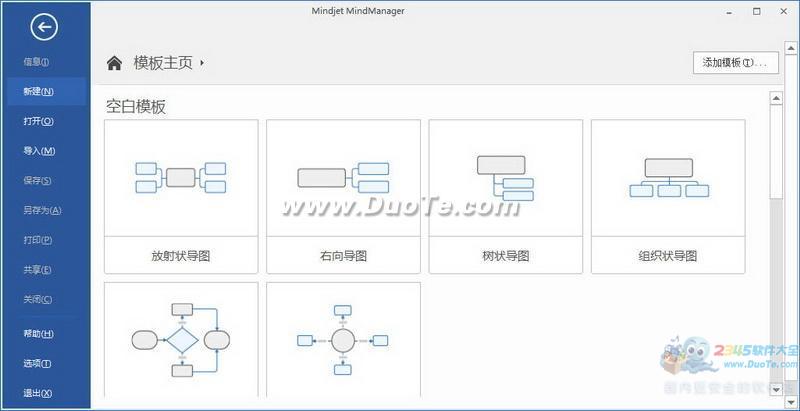The width and height of the screenshot is (800, 411).
Task: Open the 帮助 menu item
Action: pos(38,334)
